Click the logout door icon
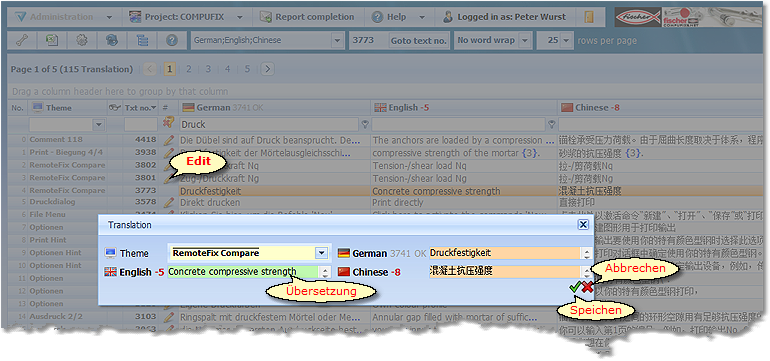Viewport: 770px width, 361px height. [589, 17]
